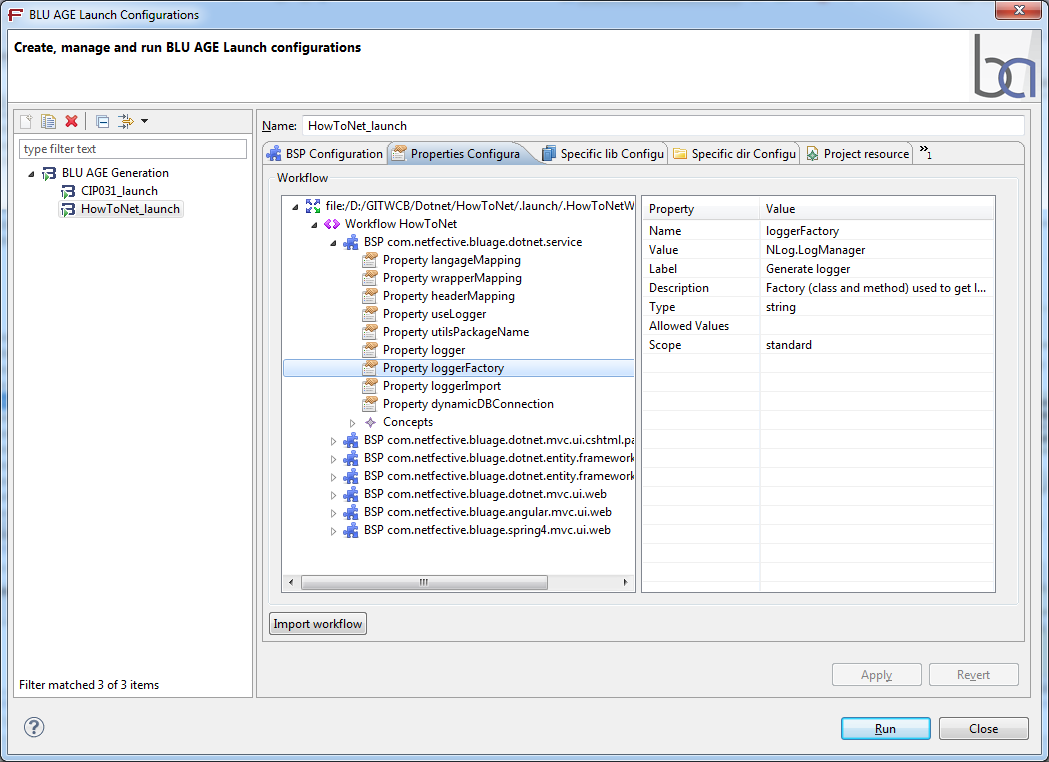The width and height of the screenshot is (1049, 762).
Task: Click the Value column header
Action: (876, 209)
